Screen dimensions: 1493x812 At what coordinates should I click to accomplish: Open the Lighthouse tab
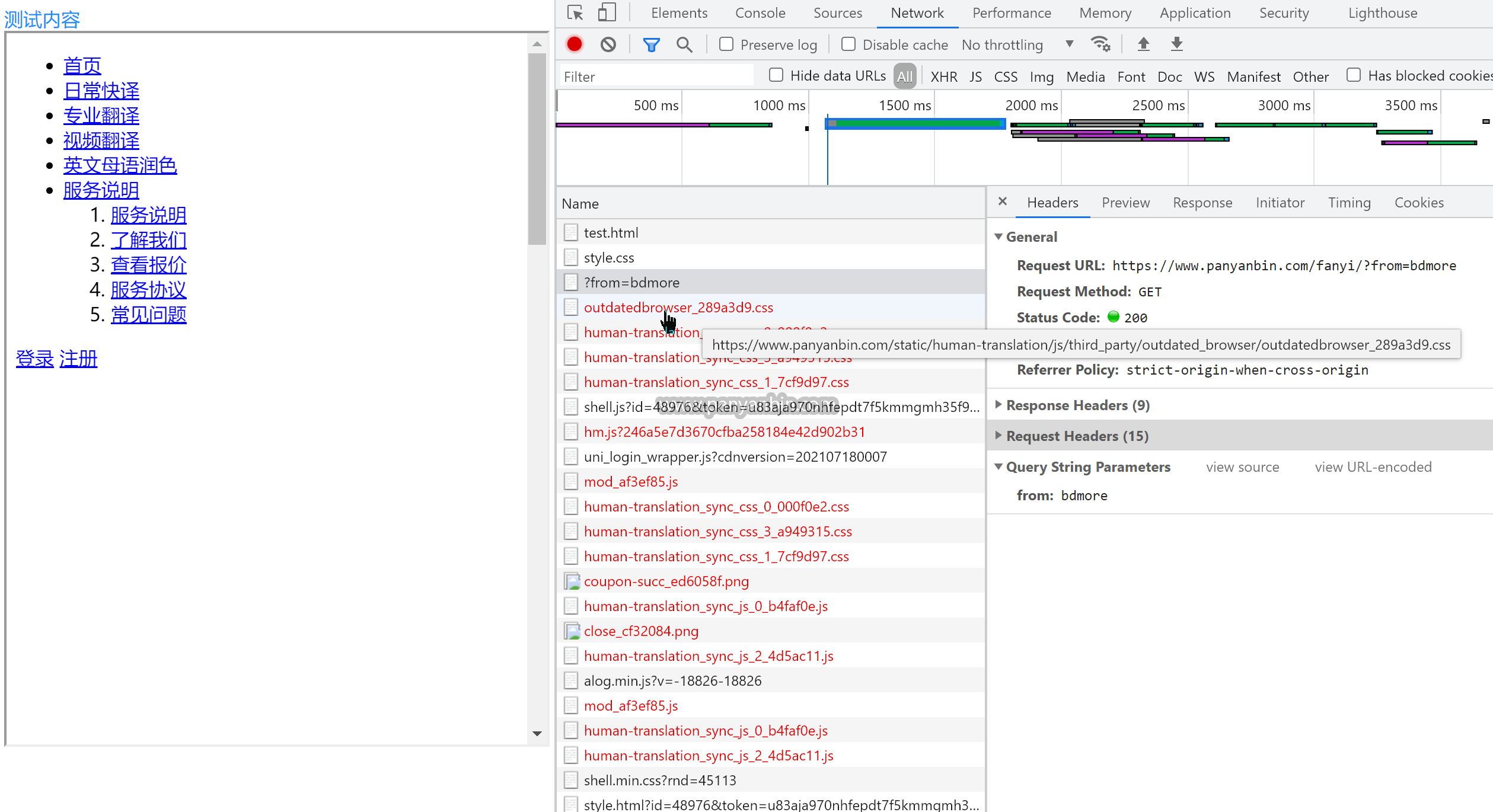tap(1382, 13)
